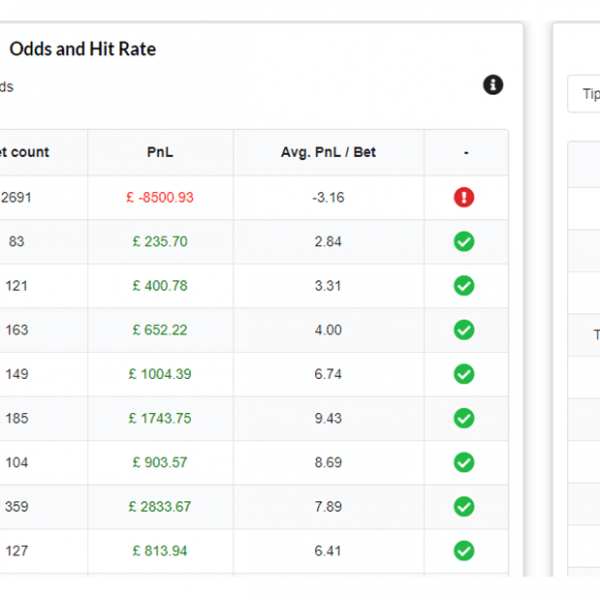The height and width of the screenshot is (600, 600).
Task: Click the 7.89 average cell
Action: (328, 507)
